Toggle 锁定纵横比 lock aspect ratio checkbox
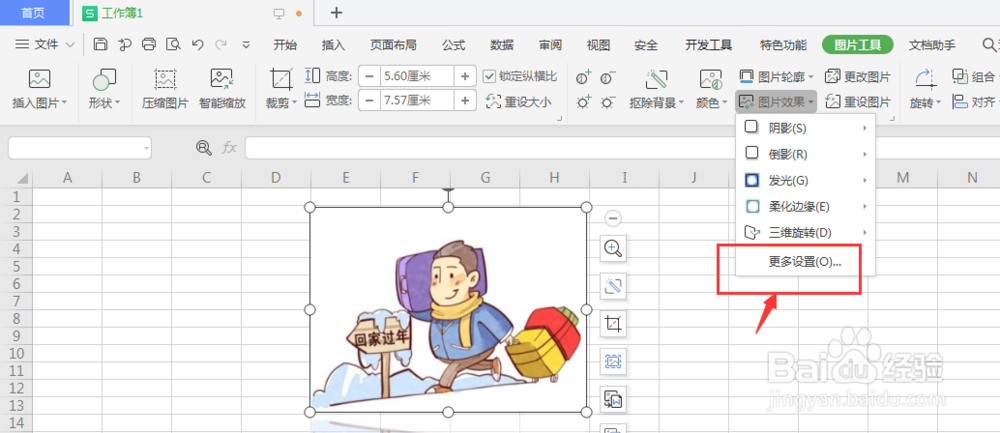1000x433 pixels. pyautogui.click(x=489, y=77)
